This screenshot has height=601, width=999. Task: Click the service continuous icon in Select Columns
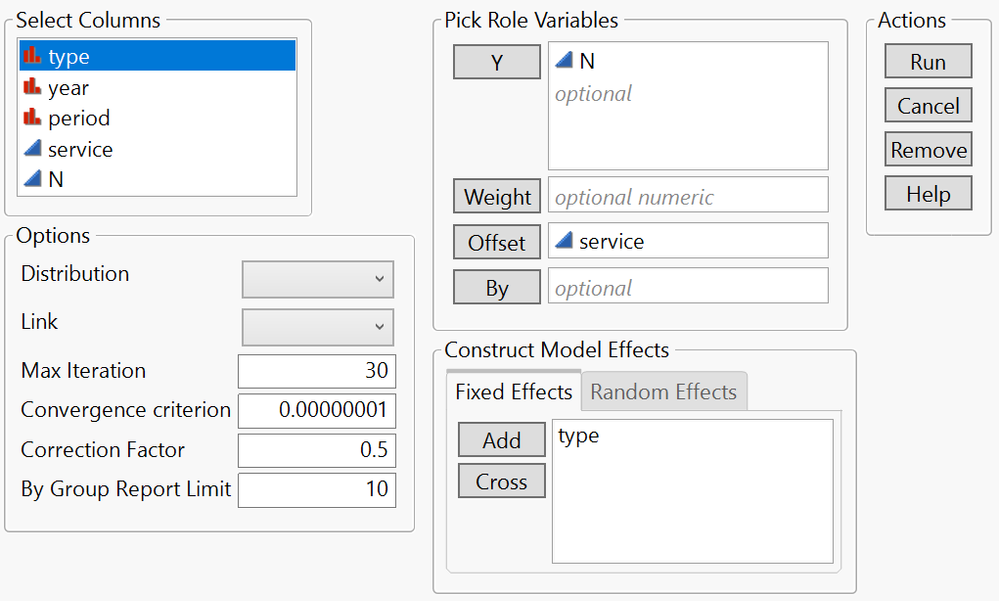coord(32,148)
